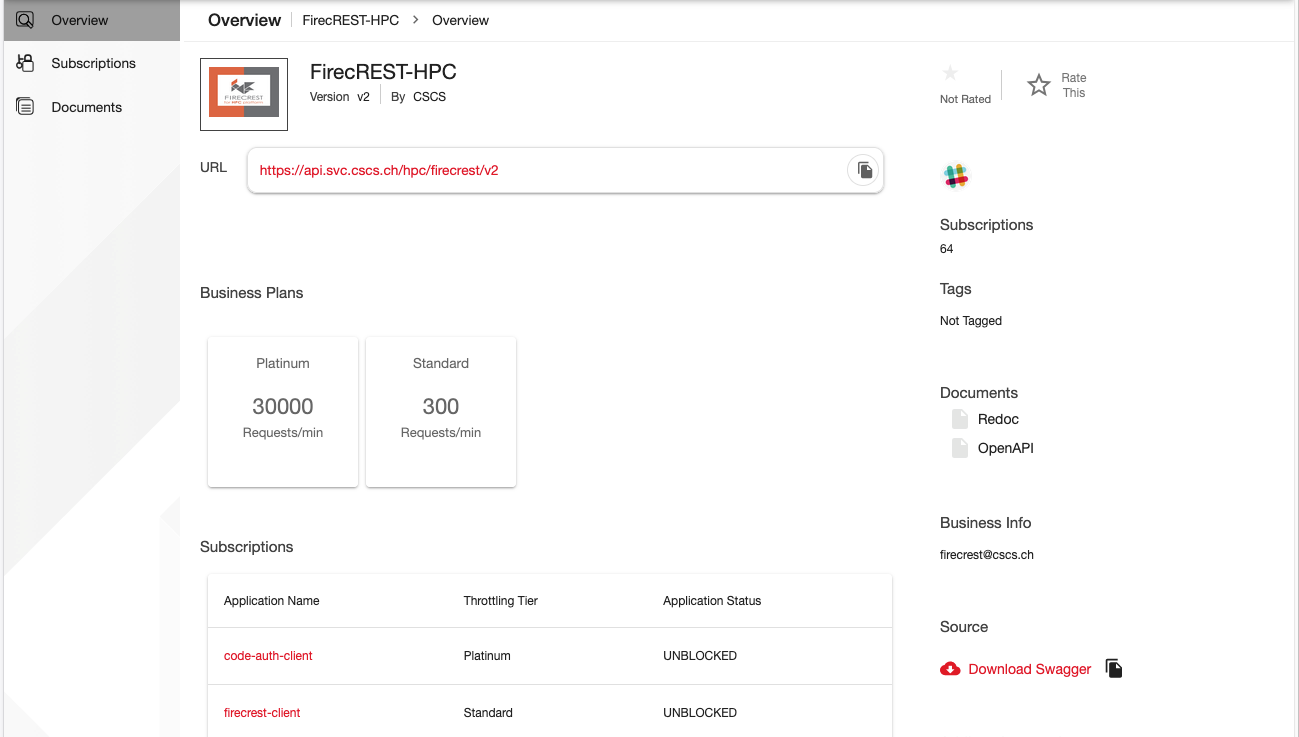Open the Slack icon link

pos(956,176)
